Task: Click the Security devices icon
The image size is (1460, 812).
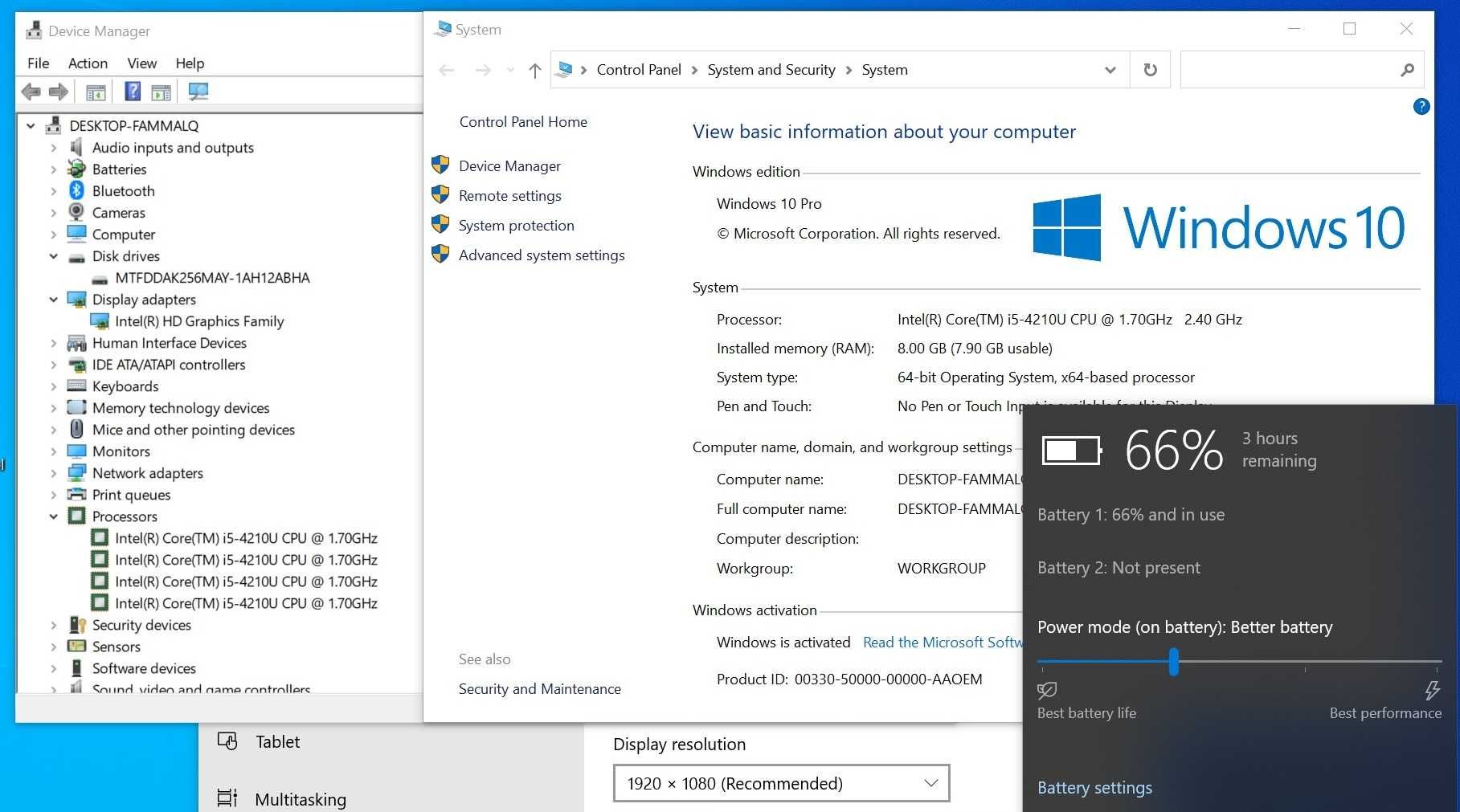Action: point(77,624)
